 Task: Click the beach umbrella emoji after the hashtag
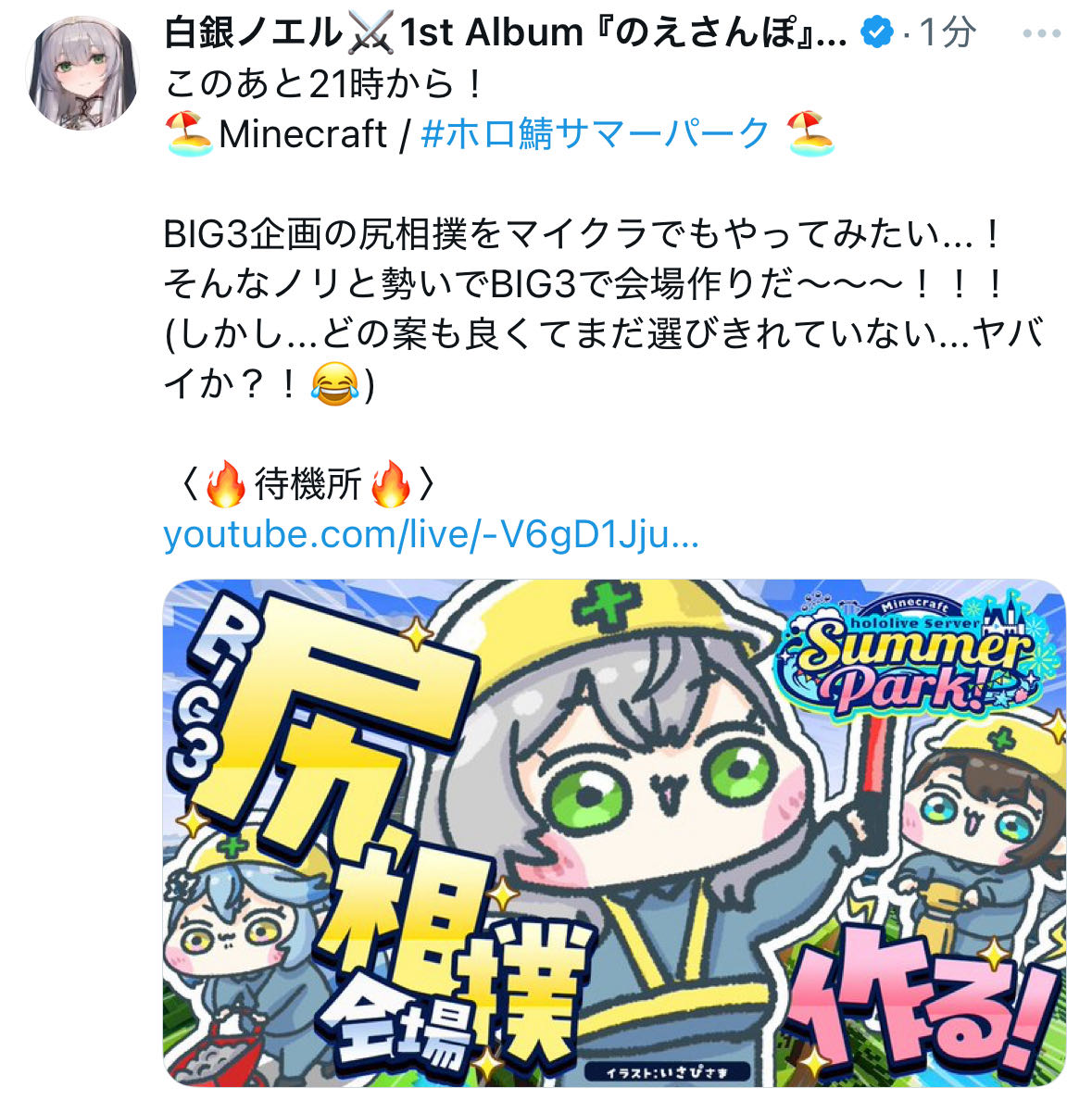point(810,133)
